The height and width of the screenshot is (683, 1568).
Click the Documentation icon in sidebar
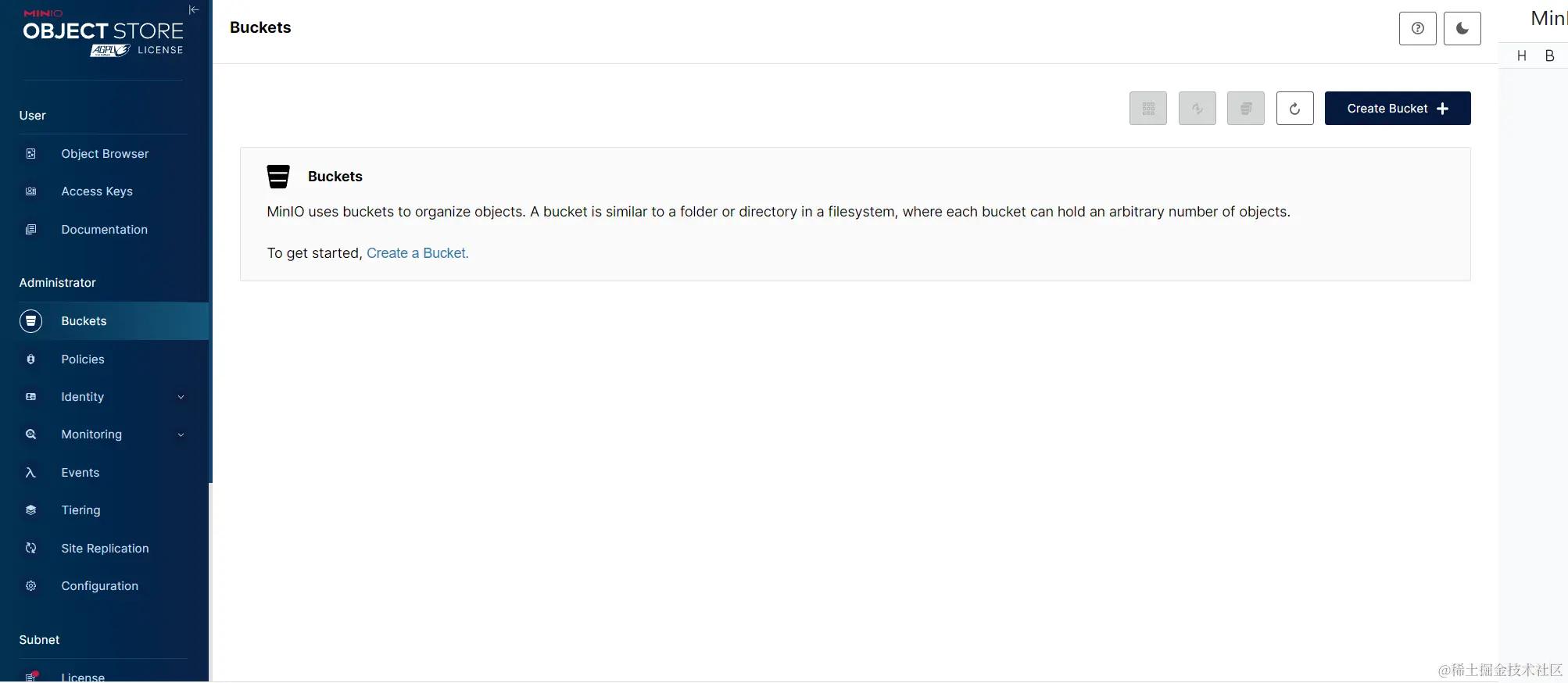31,230
